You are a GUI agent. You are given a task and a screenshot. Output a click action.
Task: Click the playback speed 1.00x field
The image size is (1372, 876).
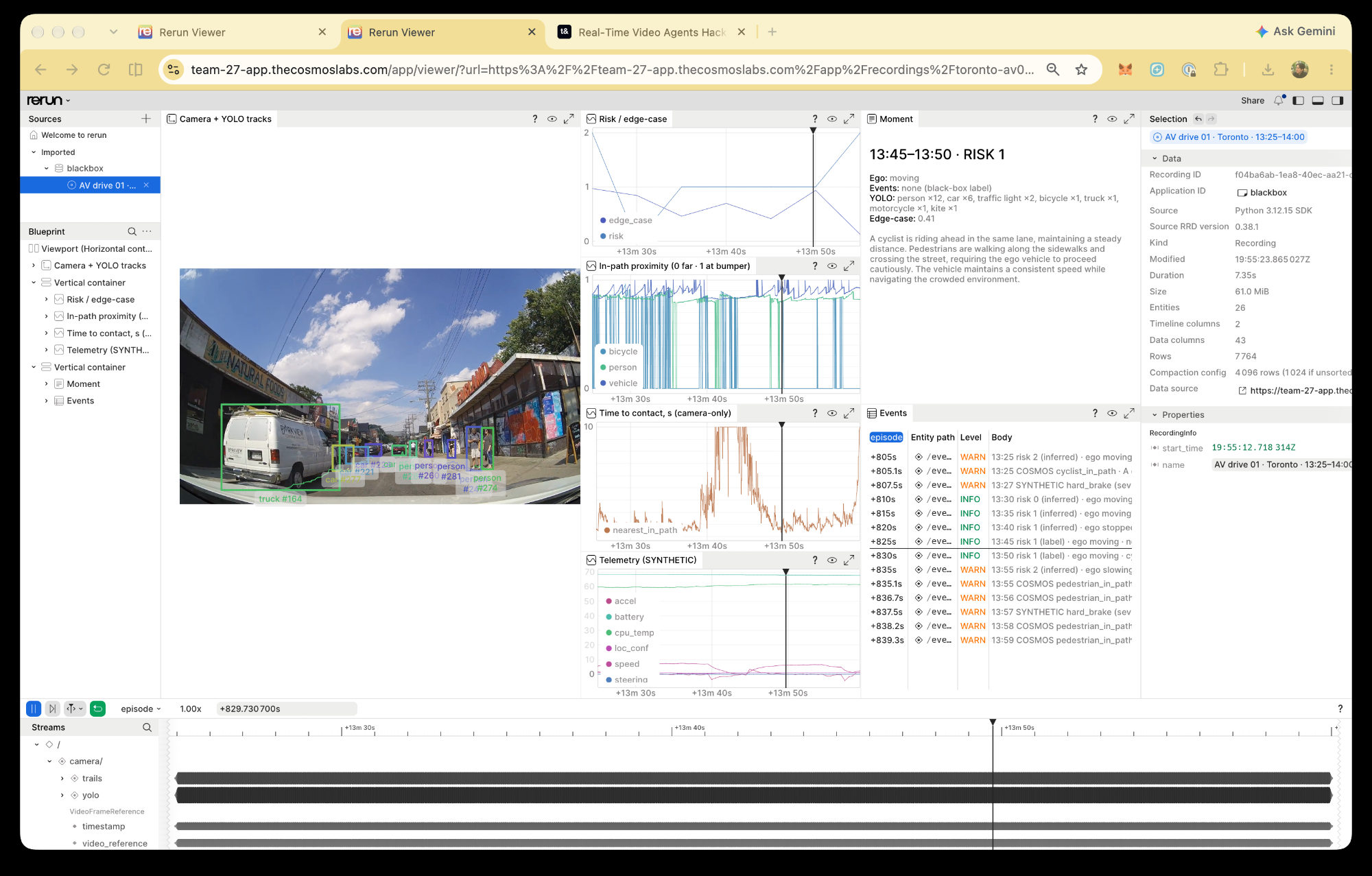click(191, 709)
